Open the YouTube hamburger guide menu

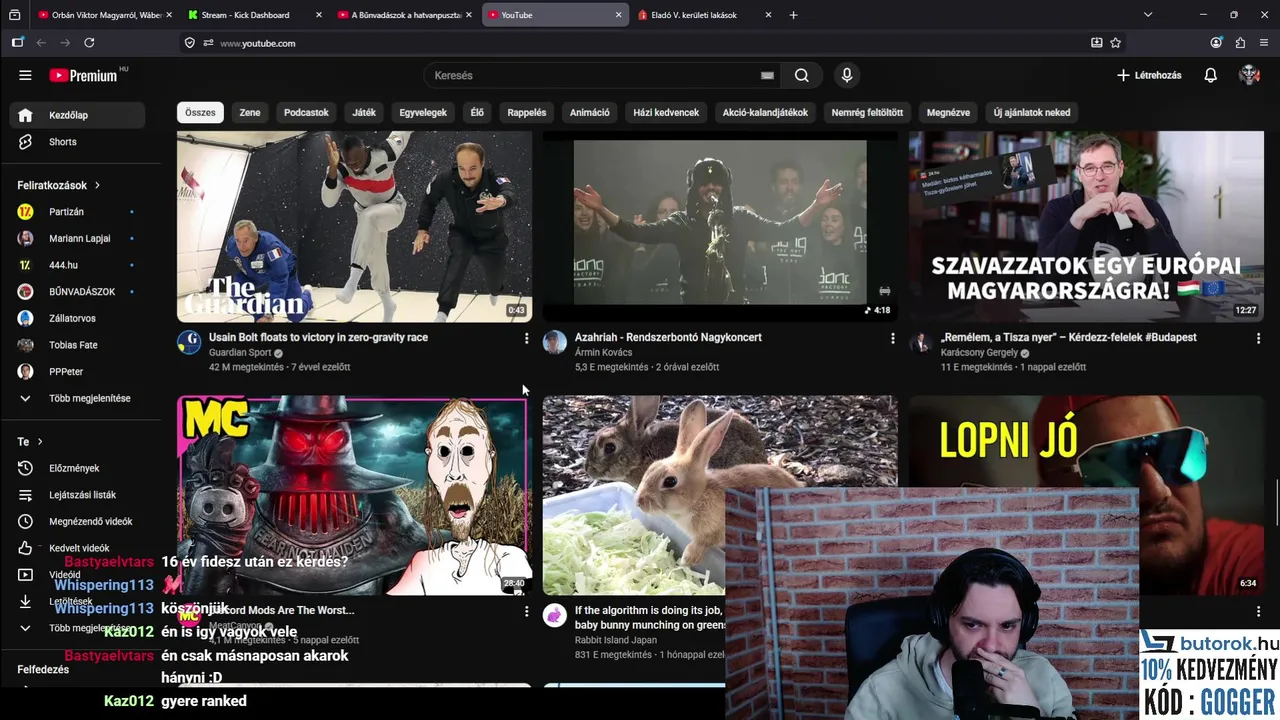click(25, 75)
